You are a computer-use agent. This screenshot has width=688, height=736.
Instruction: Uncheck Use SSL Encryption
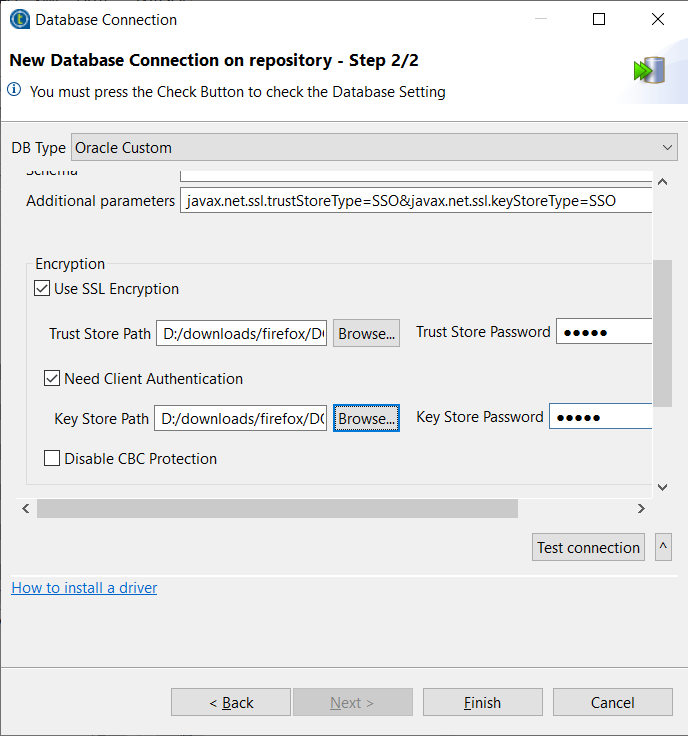pos(42,289)
